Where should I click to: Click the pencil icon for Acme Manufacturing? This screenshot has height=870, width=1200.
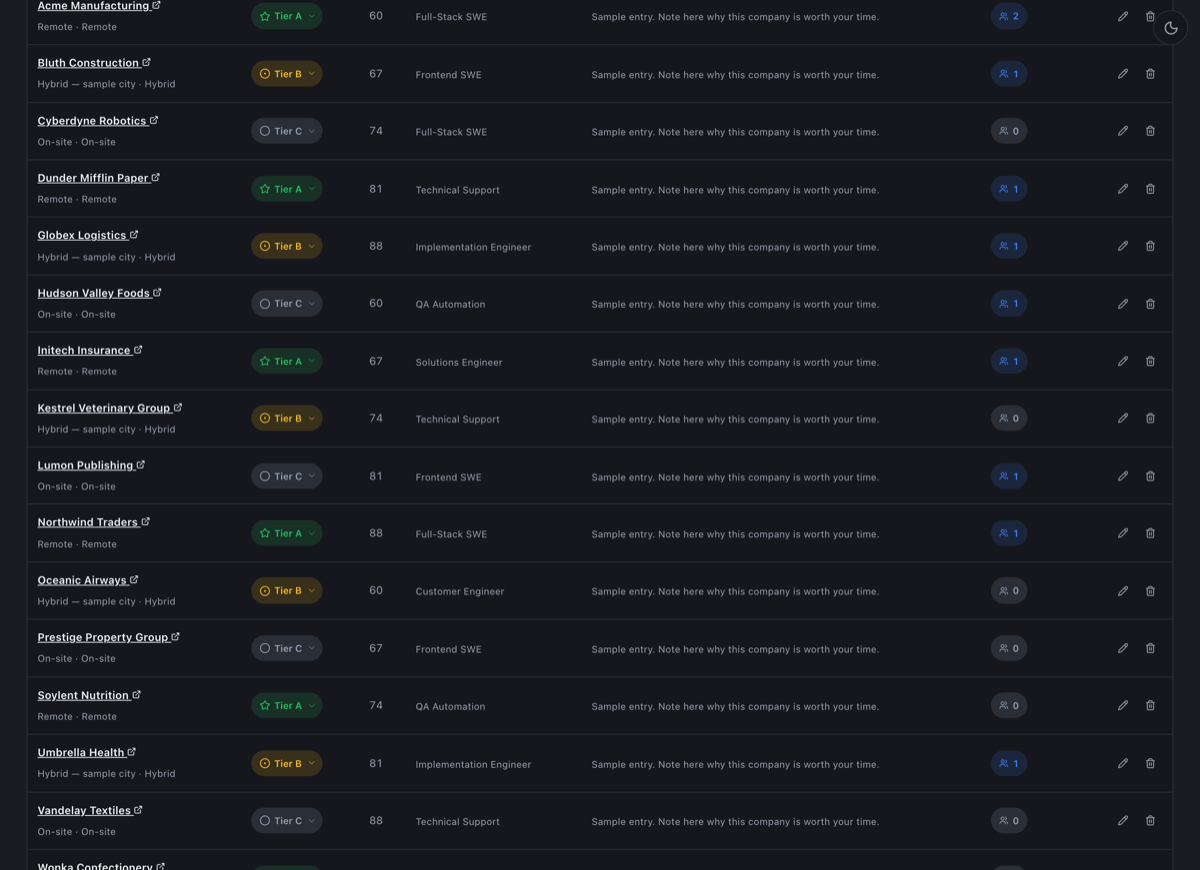click(x=1123, y=16)
